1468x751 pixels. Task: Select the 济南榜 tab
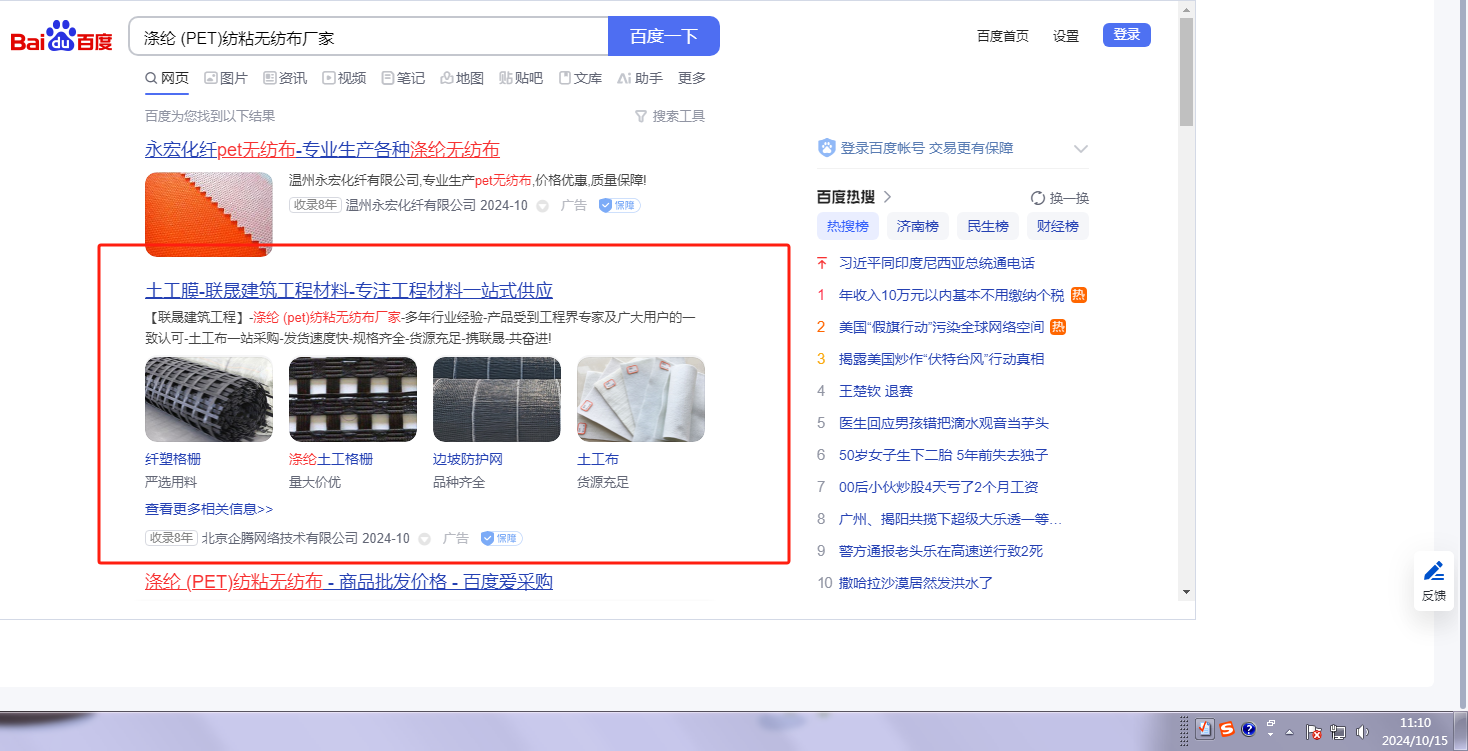[x=918, y=226]
